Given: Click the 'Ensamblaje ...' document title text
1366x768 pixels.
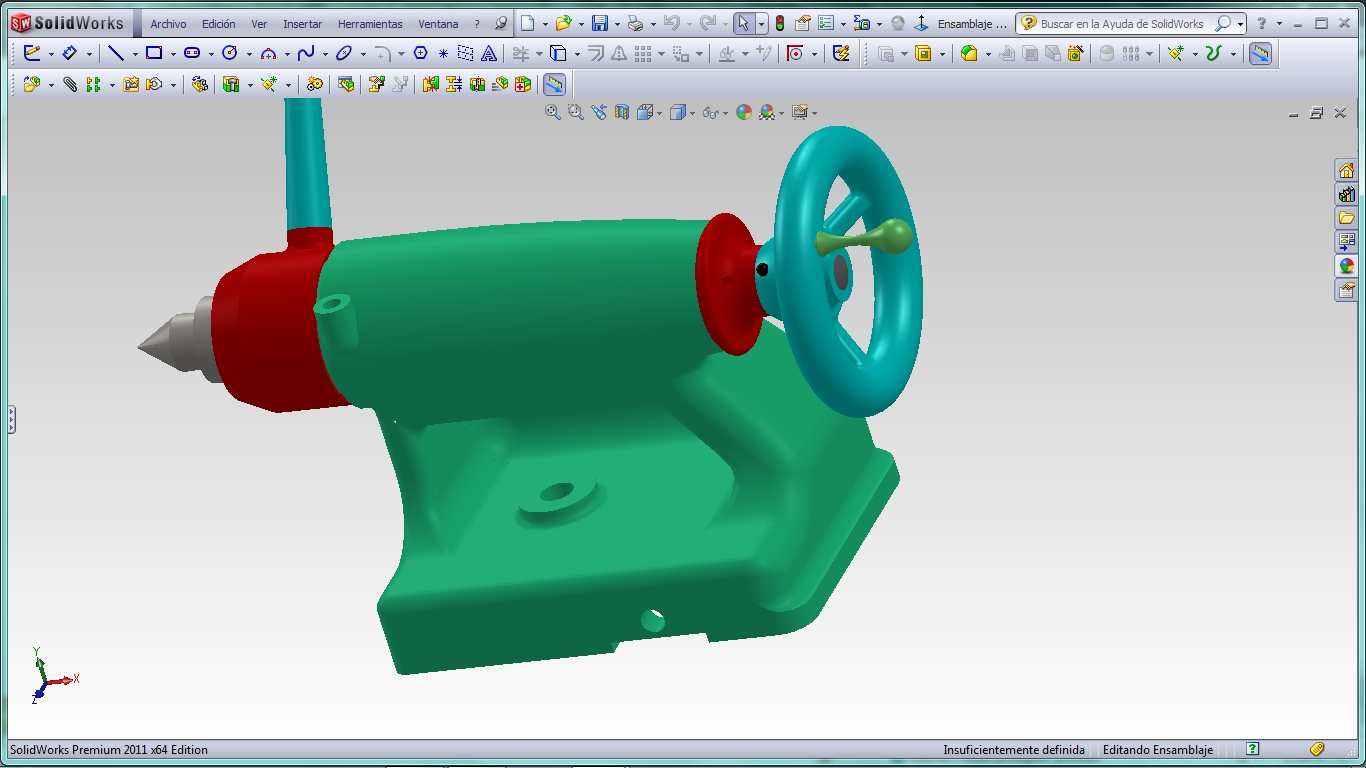Looking at the screenshot, I should 972,24.
